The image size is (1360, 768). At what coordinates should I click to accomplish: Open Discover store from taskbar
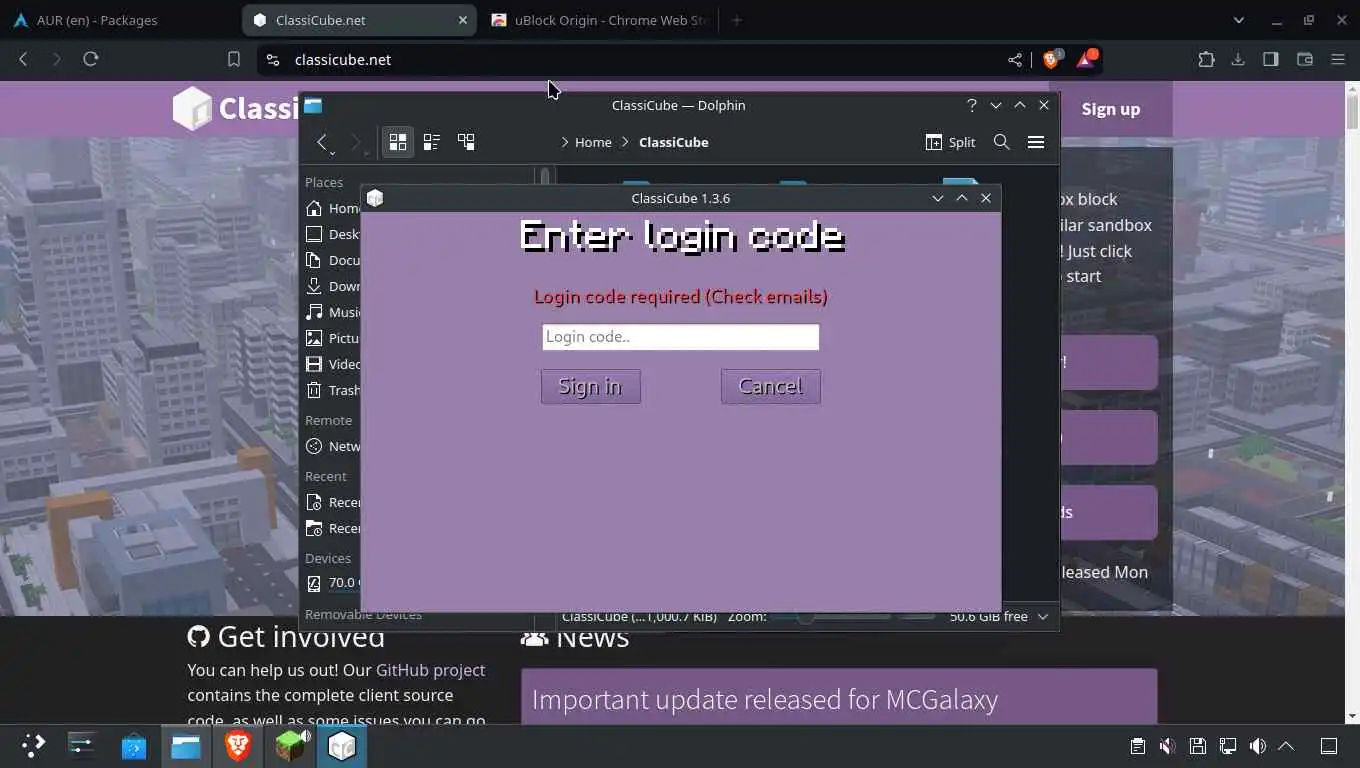(x=134, y=746)
